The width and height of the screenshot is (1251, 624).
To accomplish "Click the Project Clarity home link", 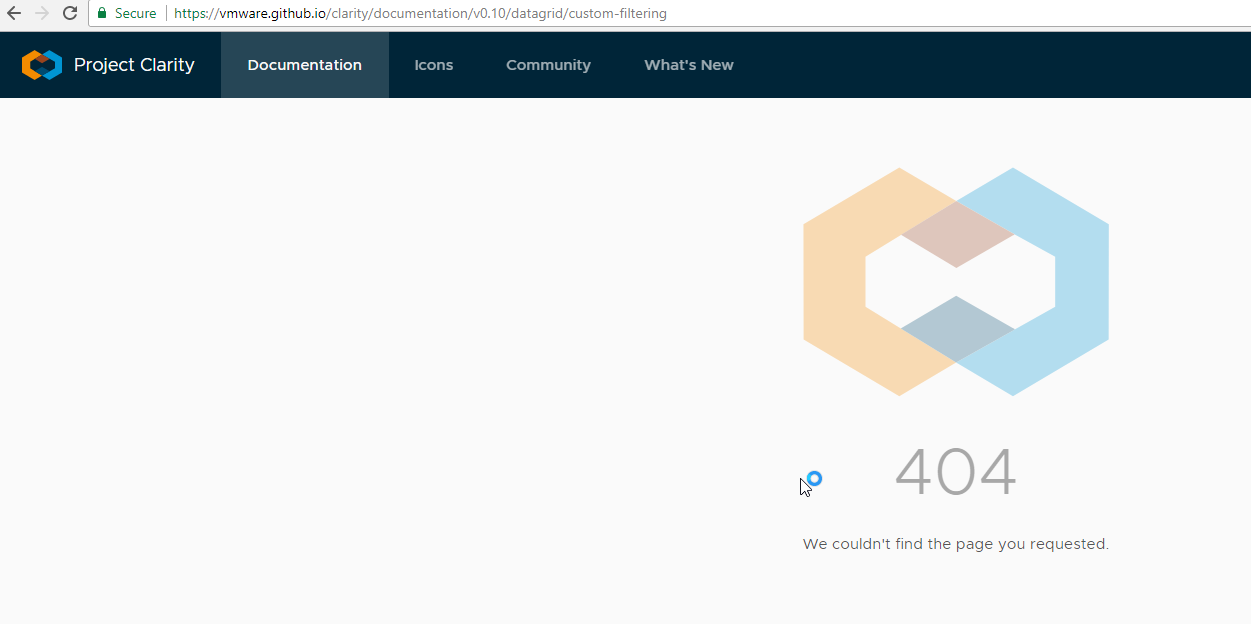I will (x=134, y=64).
